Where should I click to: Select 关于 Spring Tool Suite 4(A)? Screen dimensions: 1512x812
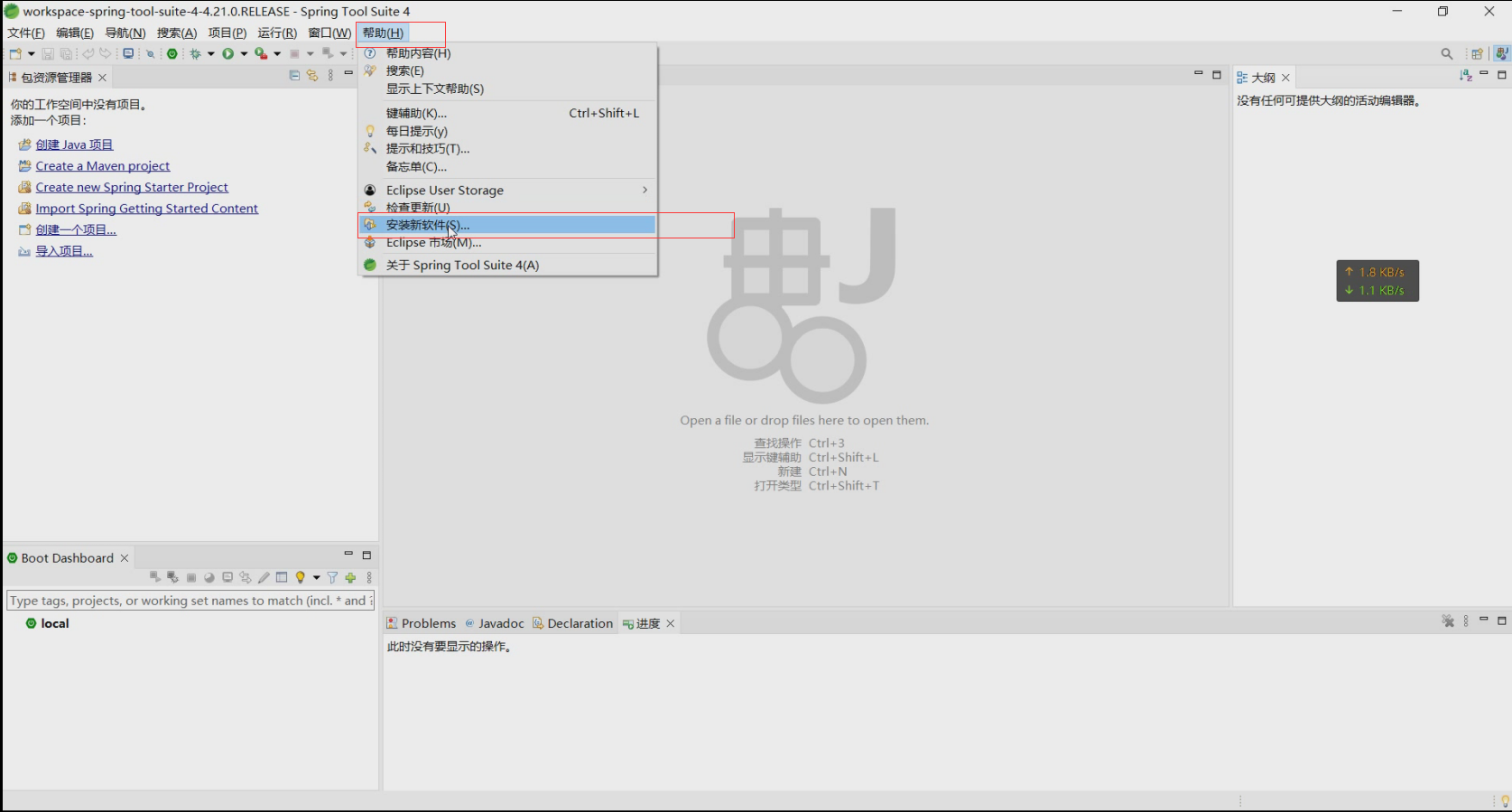point(507,265)
